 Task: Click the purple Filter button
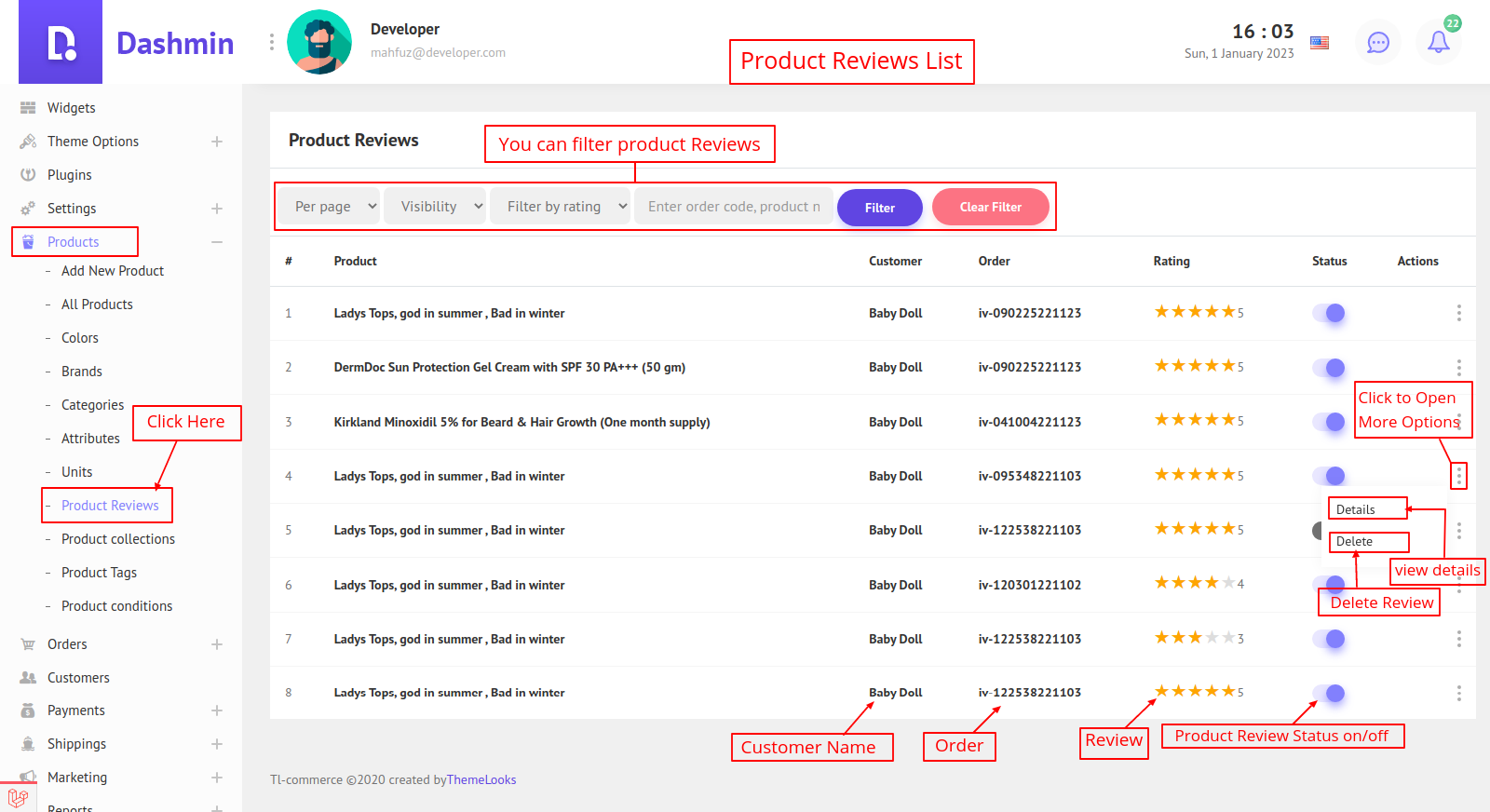879,208
